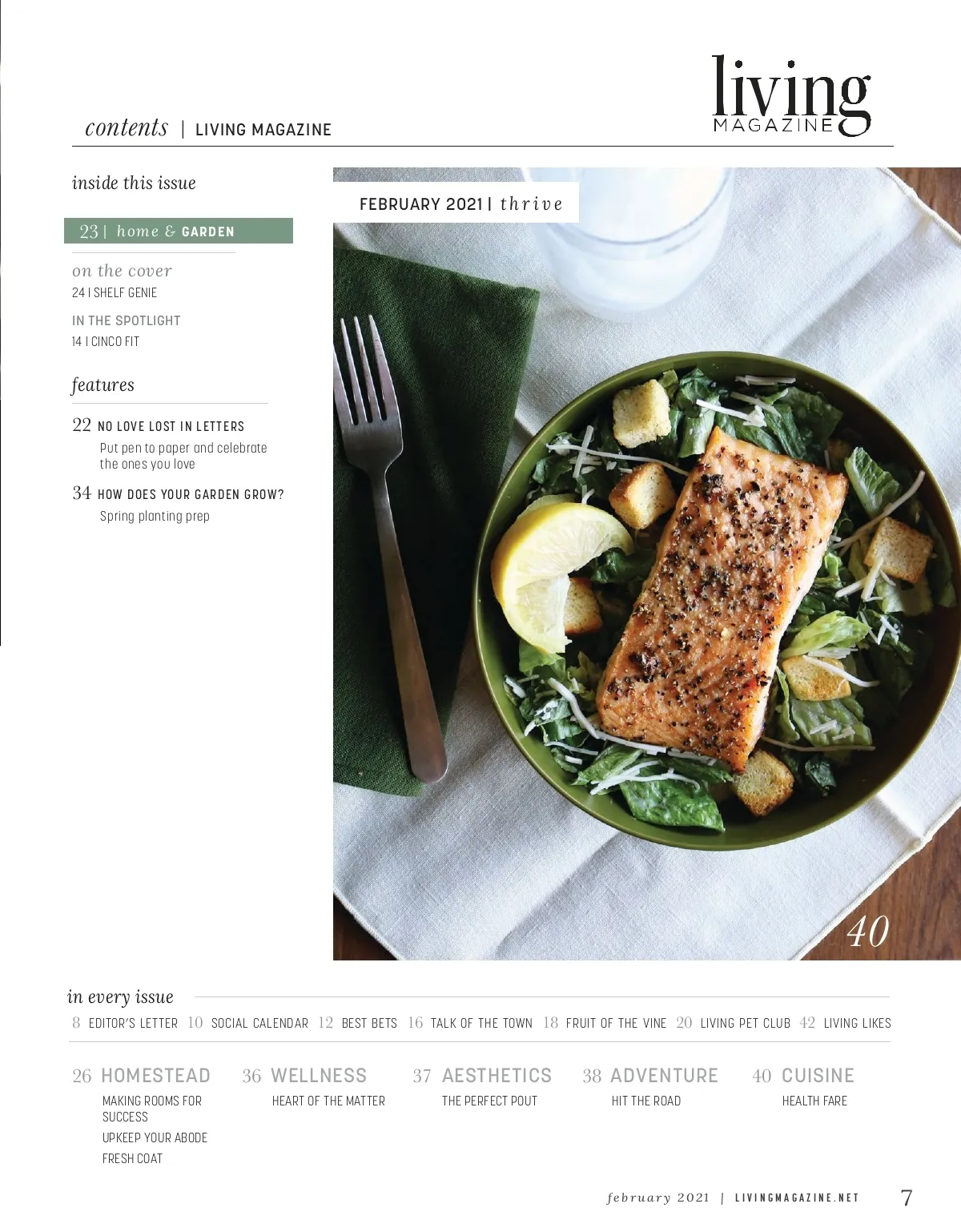Open the No Love Lost in Letters feature

pyautogui.click(x=171, y=426)
